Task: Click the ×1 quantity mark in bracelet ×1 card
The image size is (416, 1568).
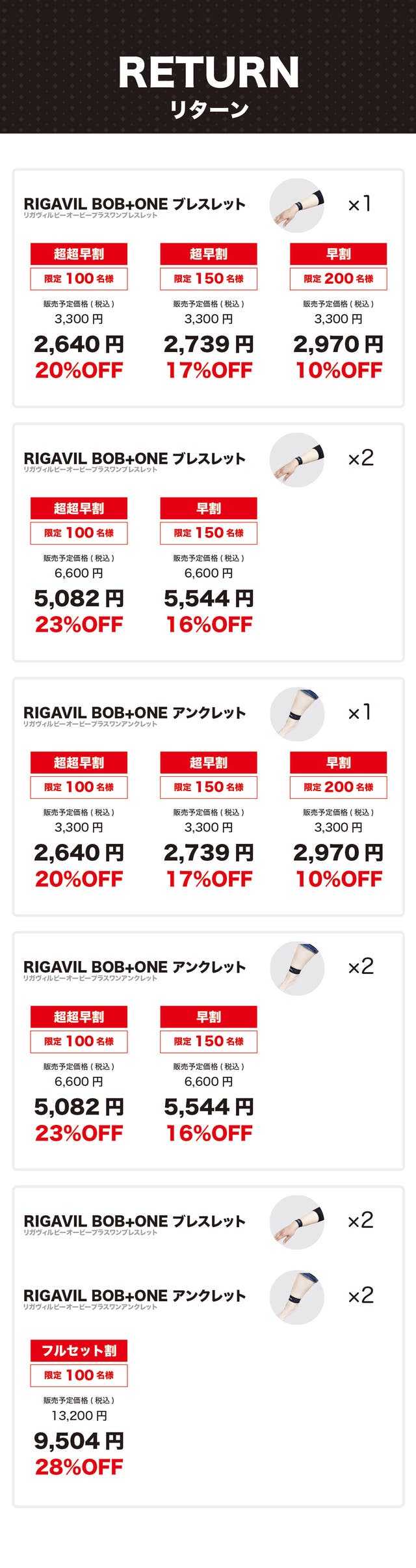Action: (x=359, y=204)
